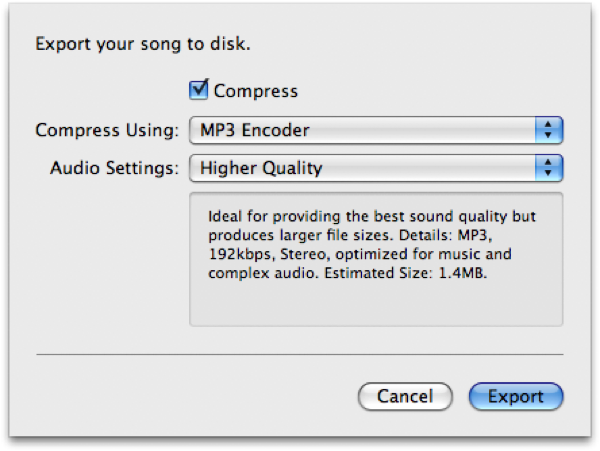Uncheck the Compress checkbox

click(x=199, y=90)
